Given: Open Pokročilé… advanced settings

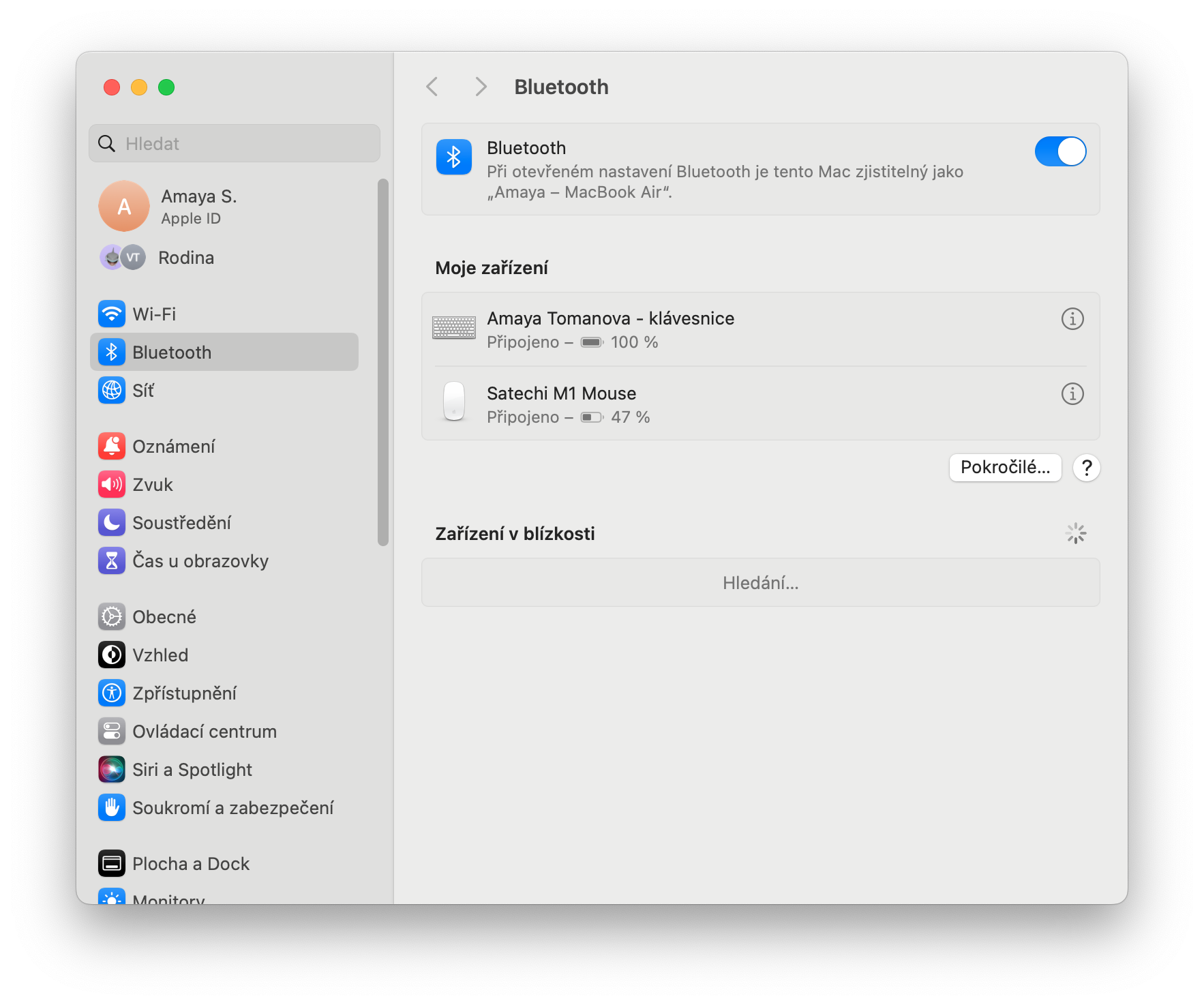Looking at the screenshot, I should 1006,468.
